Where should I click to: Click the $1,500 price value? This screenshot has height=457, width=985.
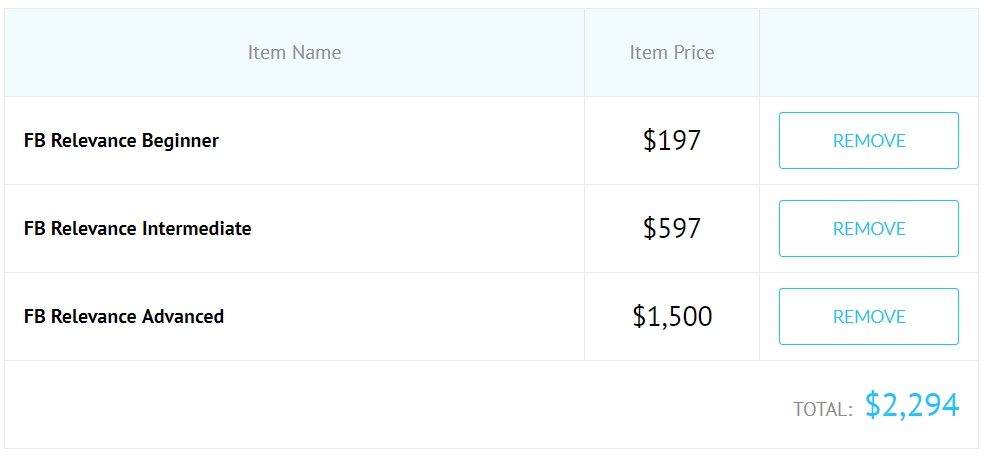(672, 316)
